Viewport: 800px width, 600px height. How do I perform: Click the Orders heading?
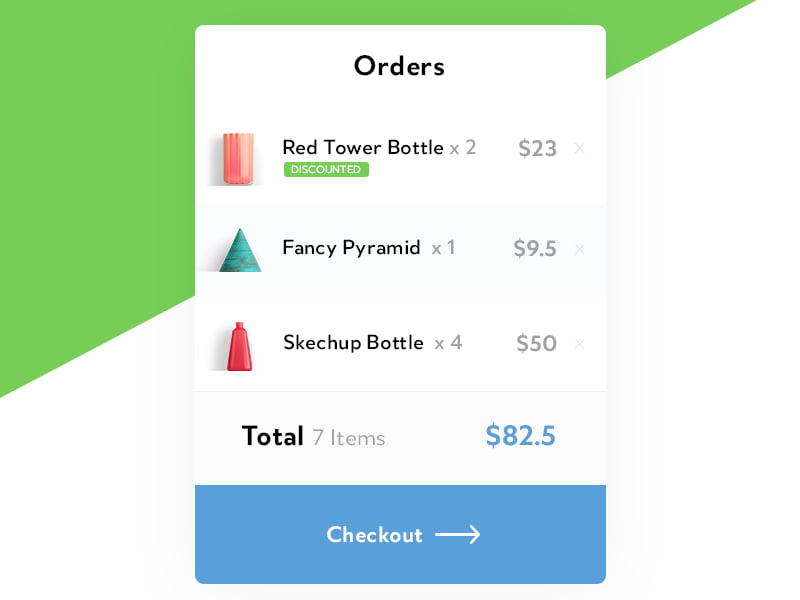pos(399,66)
